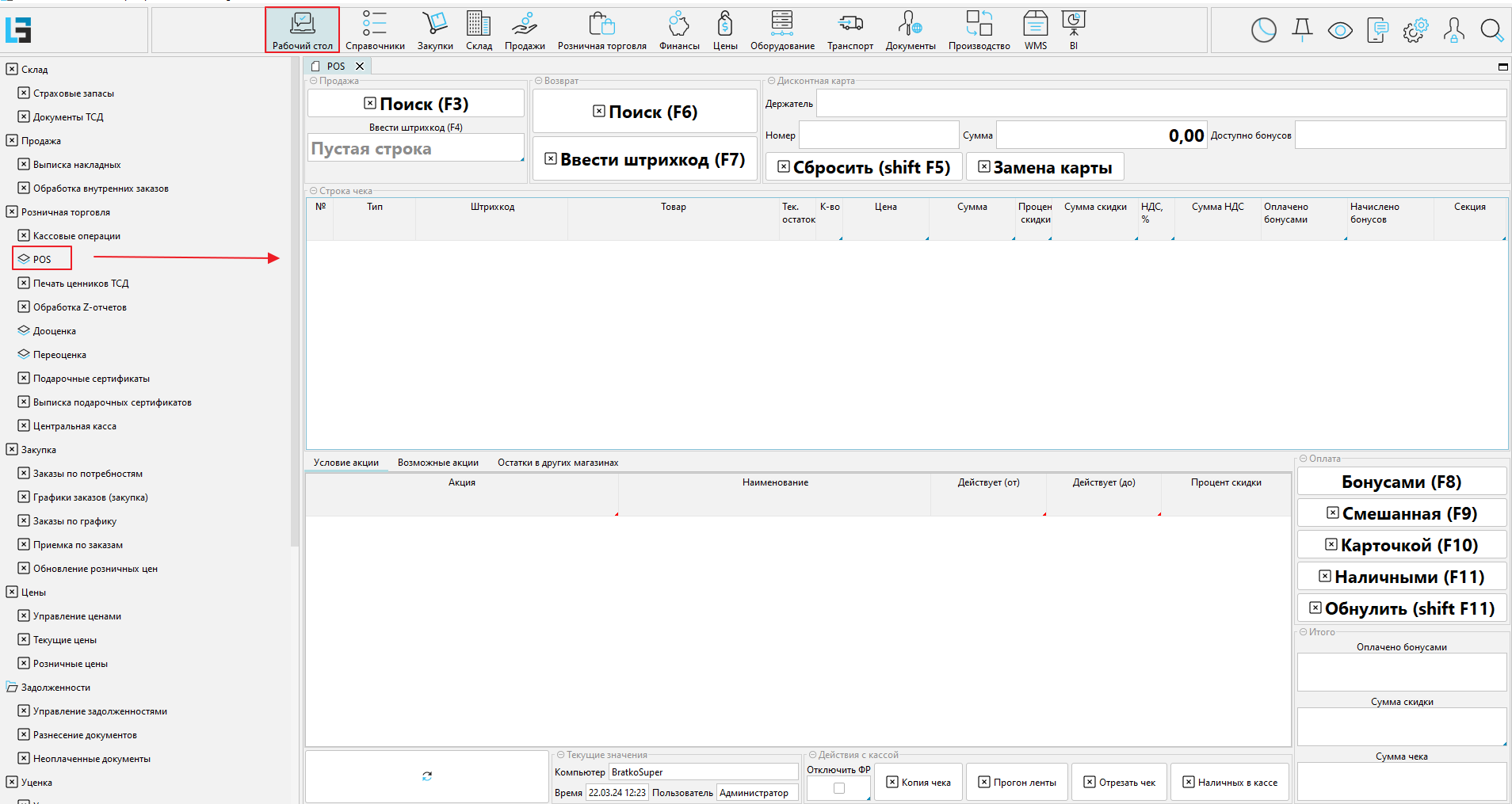The height and width of the screenshot is (804, 1512).
Task: Click the Замена карты button
Action: [1044, 167]
